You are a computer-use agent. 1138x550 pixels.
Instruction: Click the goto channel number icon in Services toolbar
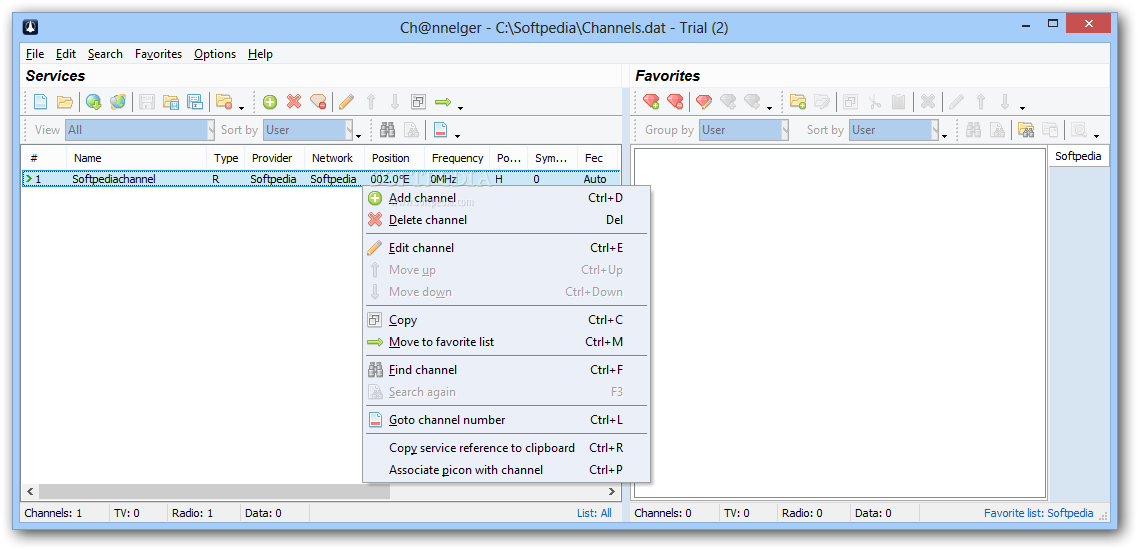pos(440,131)
